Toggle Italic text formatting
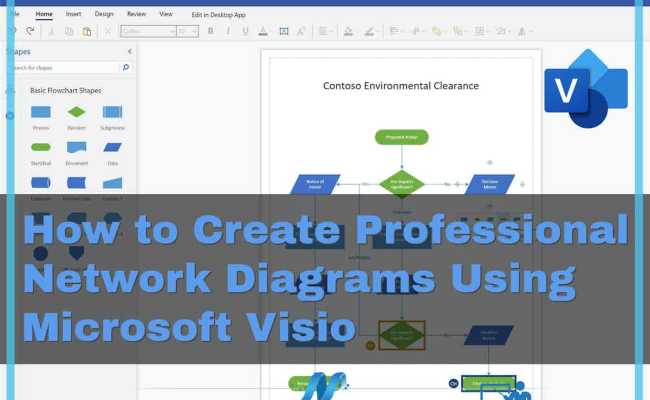The image size is (650, 400). [x=228, y=31]
